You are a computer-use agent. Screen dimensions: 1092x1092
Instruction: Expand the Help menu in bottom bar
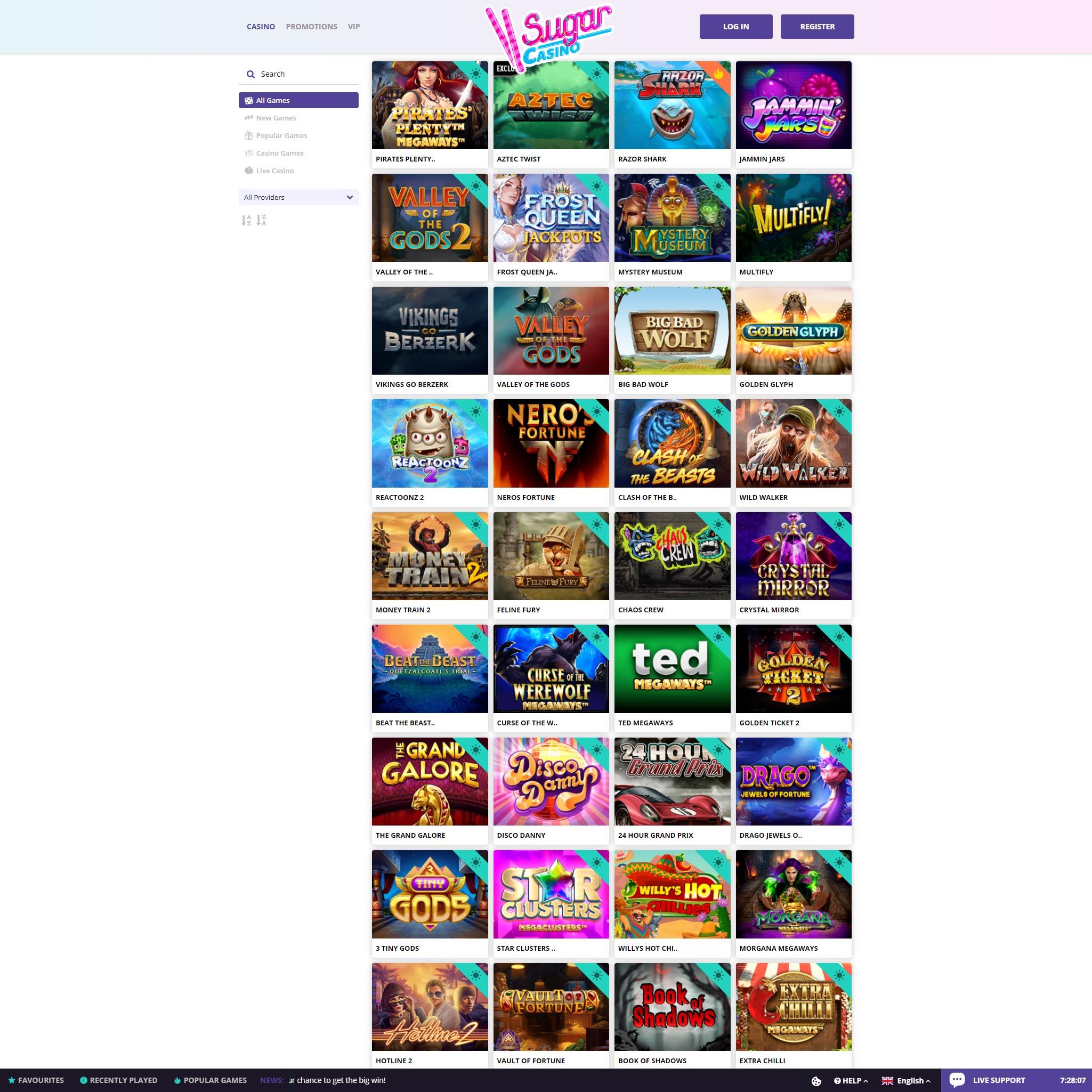pos(851,1081)
